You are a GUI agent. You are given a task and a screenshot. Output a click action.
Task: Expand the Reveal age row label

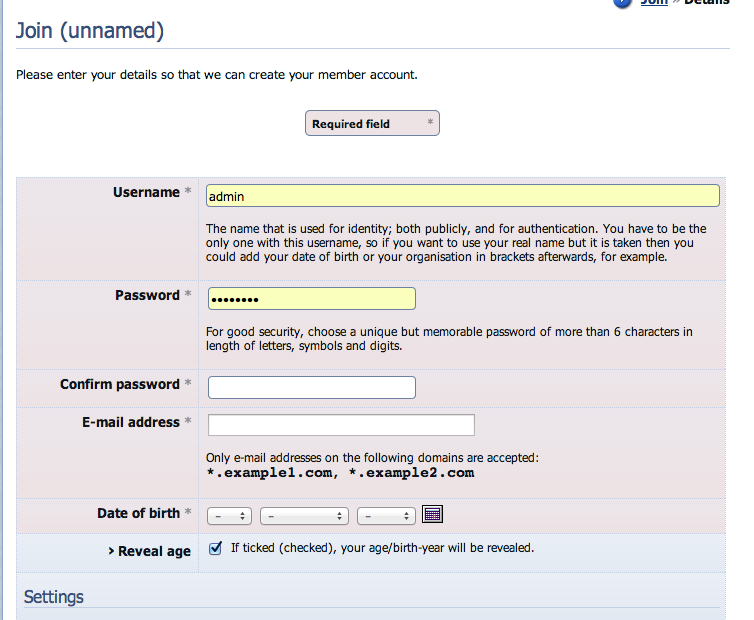(x=149, y=551)
